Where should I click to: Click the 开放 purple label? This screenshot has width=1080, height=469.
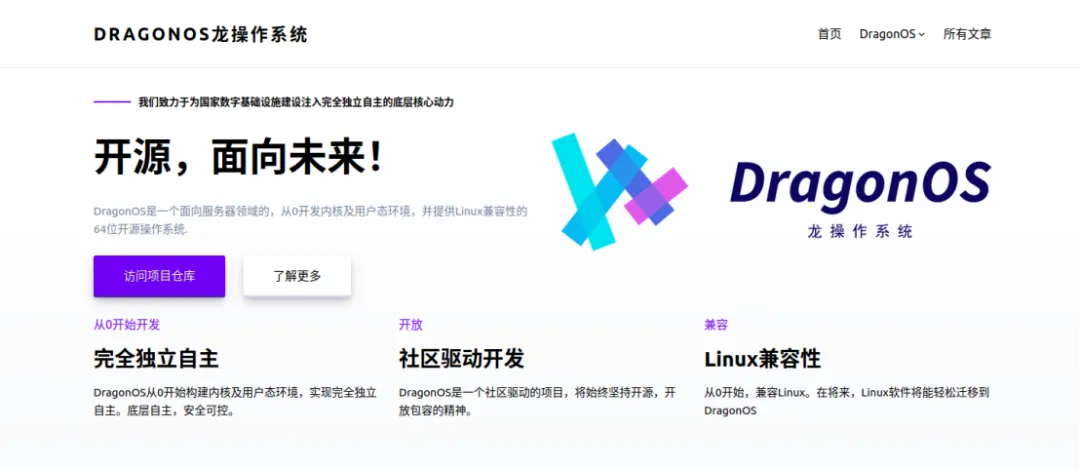click(411, 324)
